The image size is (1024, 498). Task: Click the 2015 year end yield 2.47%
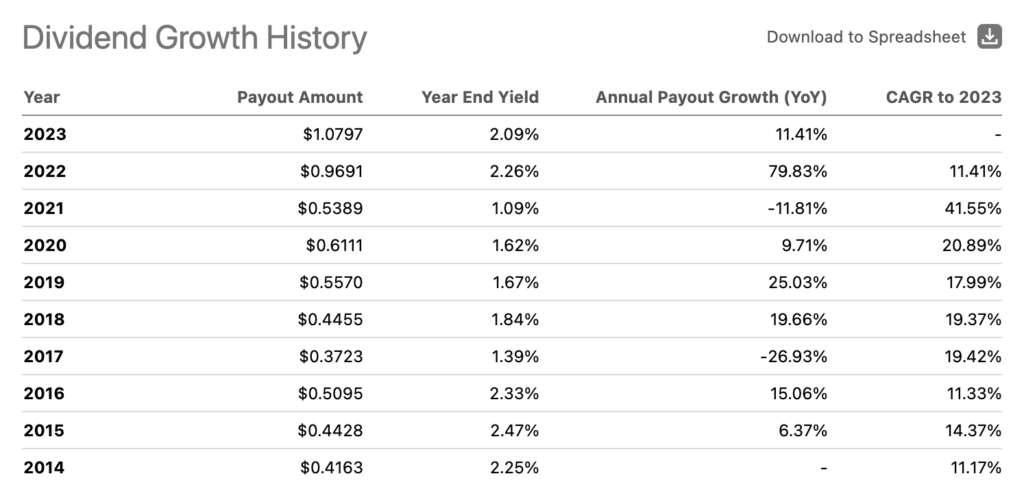pos(515,430)
